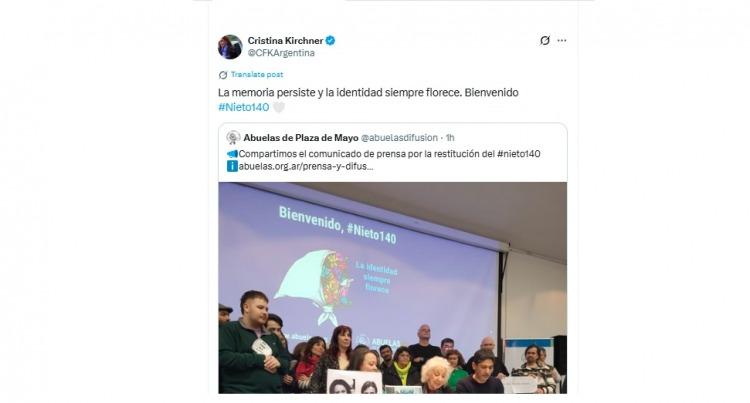750x403 pixels.
Task: Click the megaphone emoji in quoted post
Action: tap(232, 154)
